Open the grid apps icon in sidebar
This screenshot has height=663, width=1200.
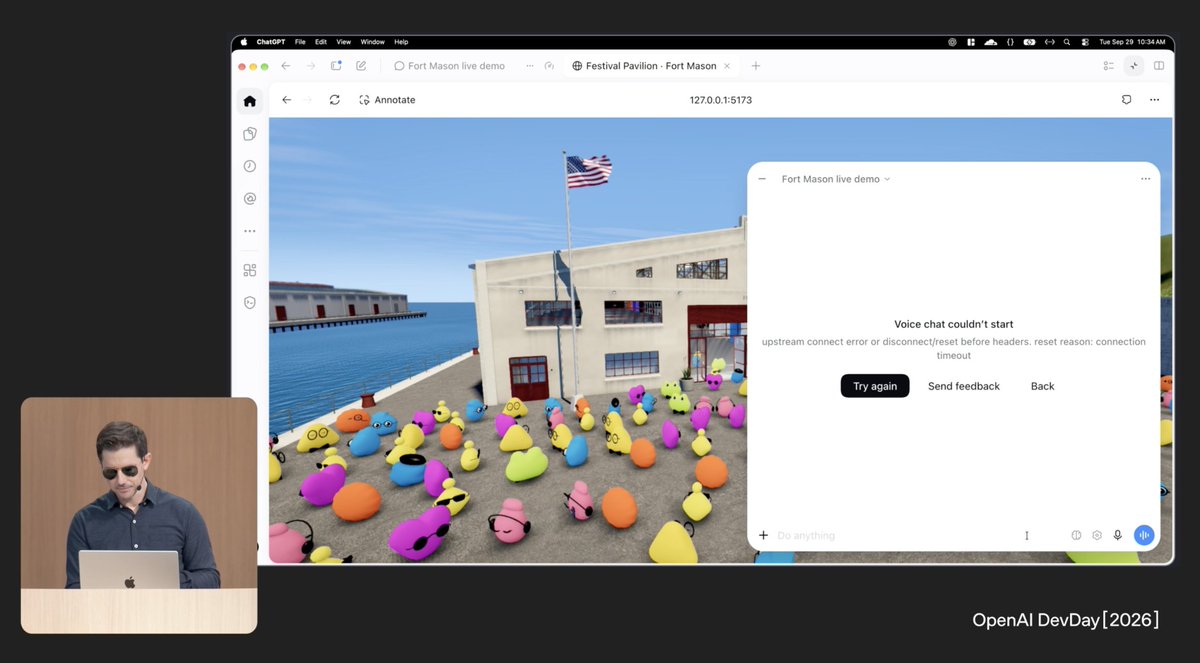(250, 270)
